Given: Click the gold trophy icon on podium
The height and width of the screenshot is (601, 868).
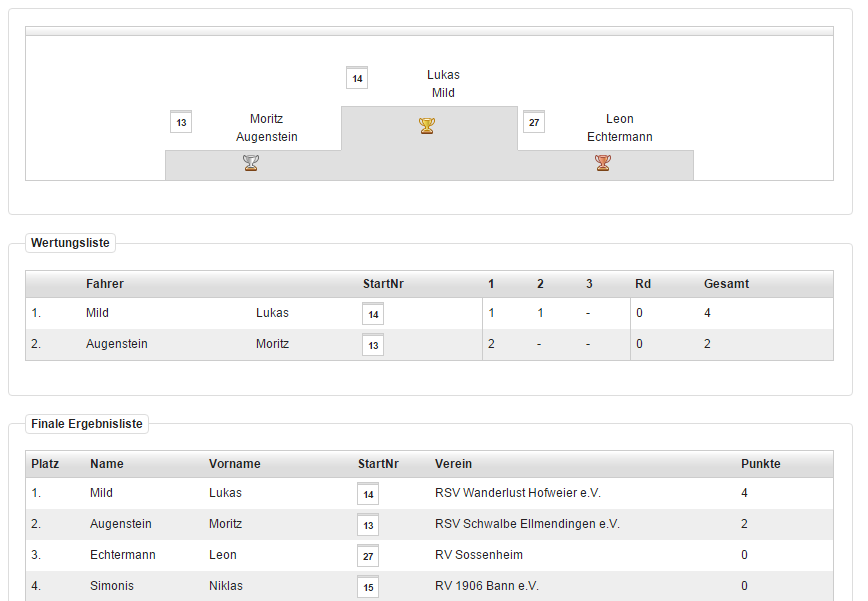Looking at the screenshot, I should [427, 126].
